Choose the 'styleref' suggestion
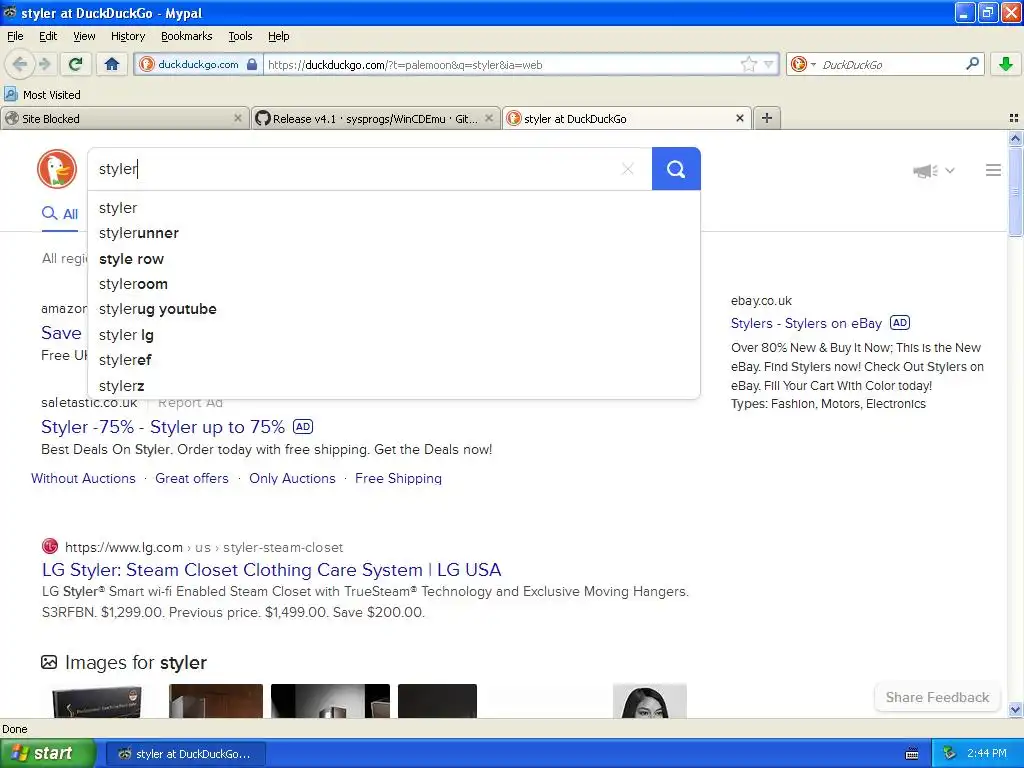 click(x=394, y=360)
